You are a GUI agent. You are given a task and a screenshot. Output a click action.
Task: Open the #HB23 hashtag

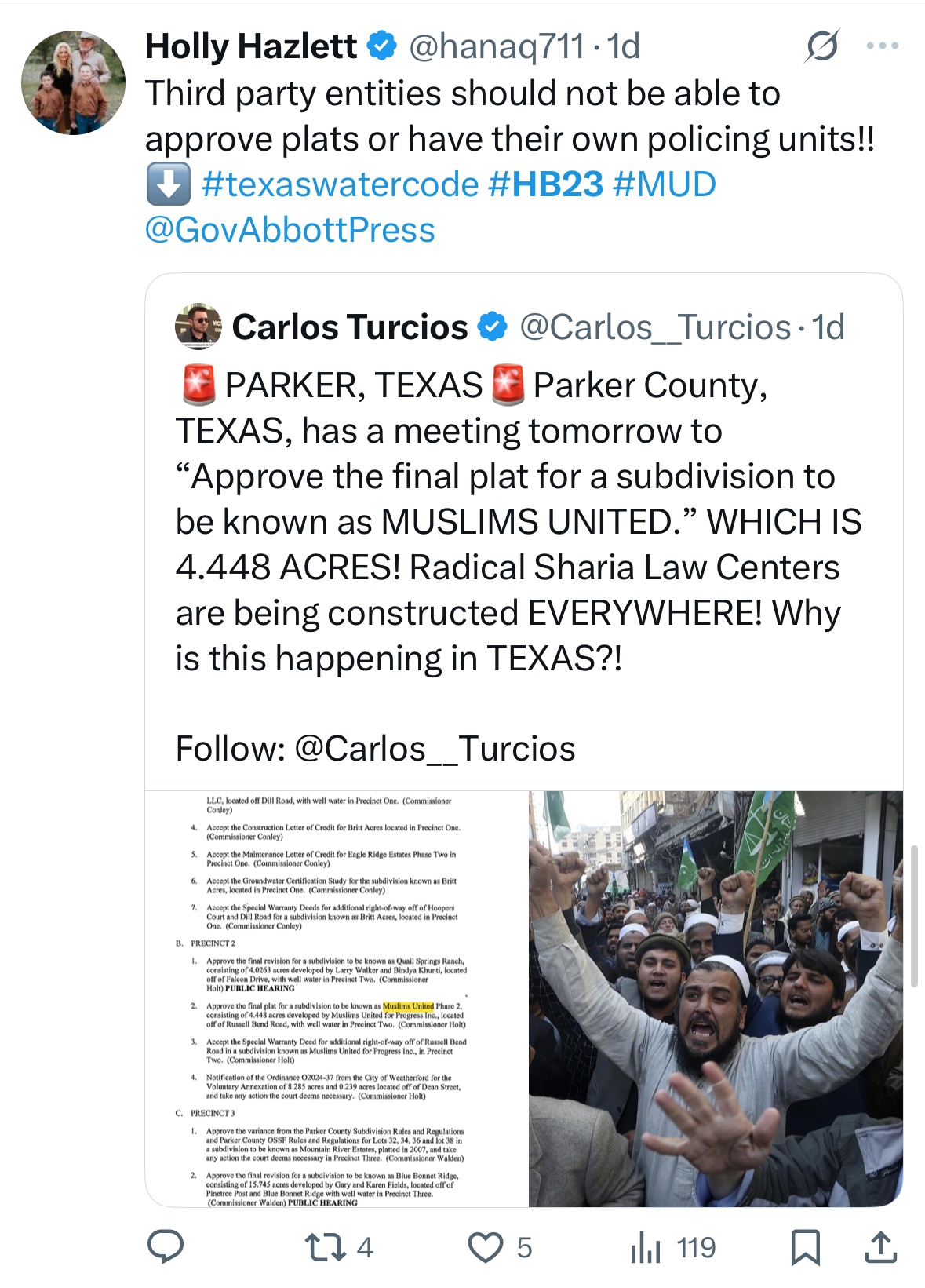[545, 184]
